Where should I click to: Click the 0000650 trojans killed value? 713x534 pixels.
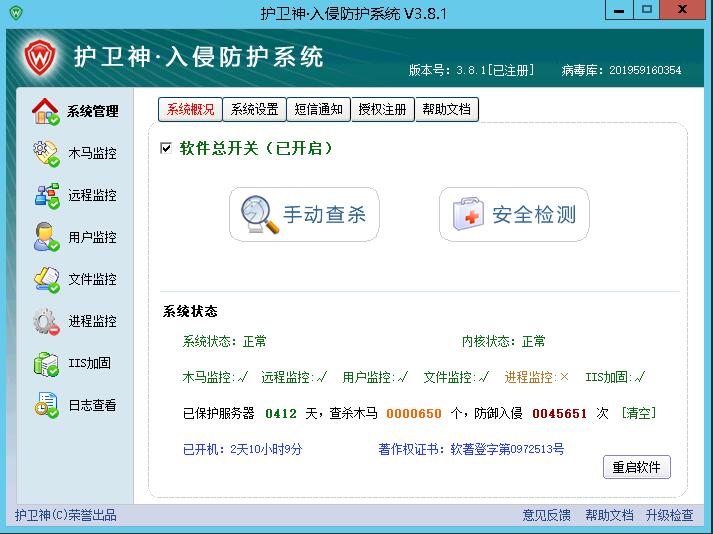[x=414, y=413]
